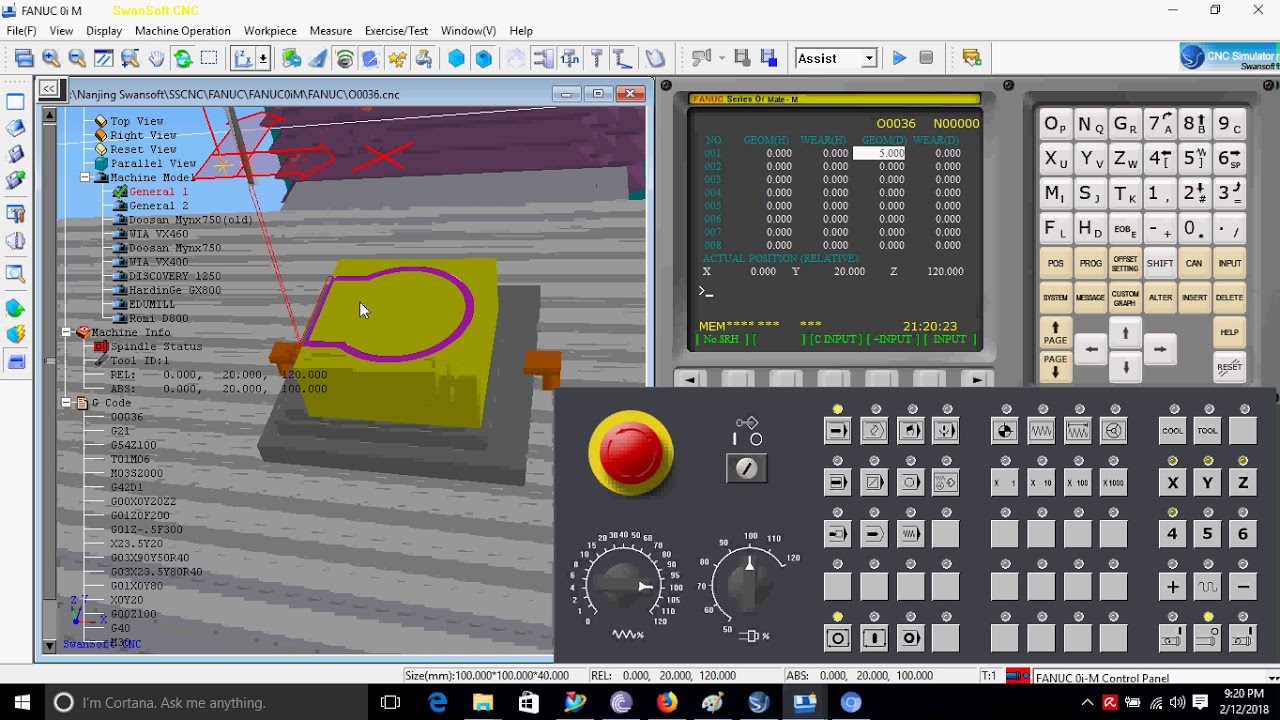Open File Explorer from Windows taskbar
Viewport: 1280px width, 720px height.
tap(483, 703)
